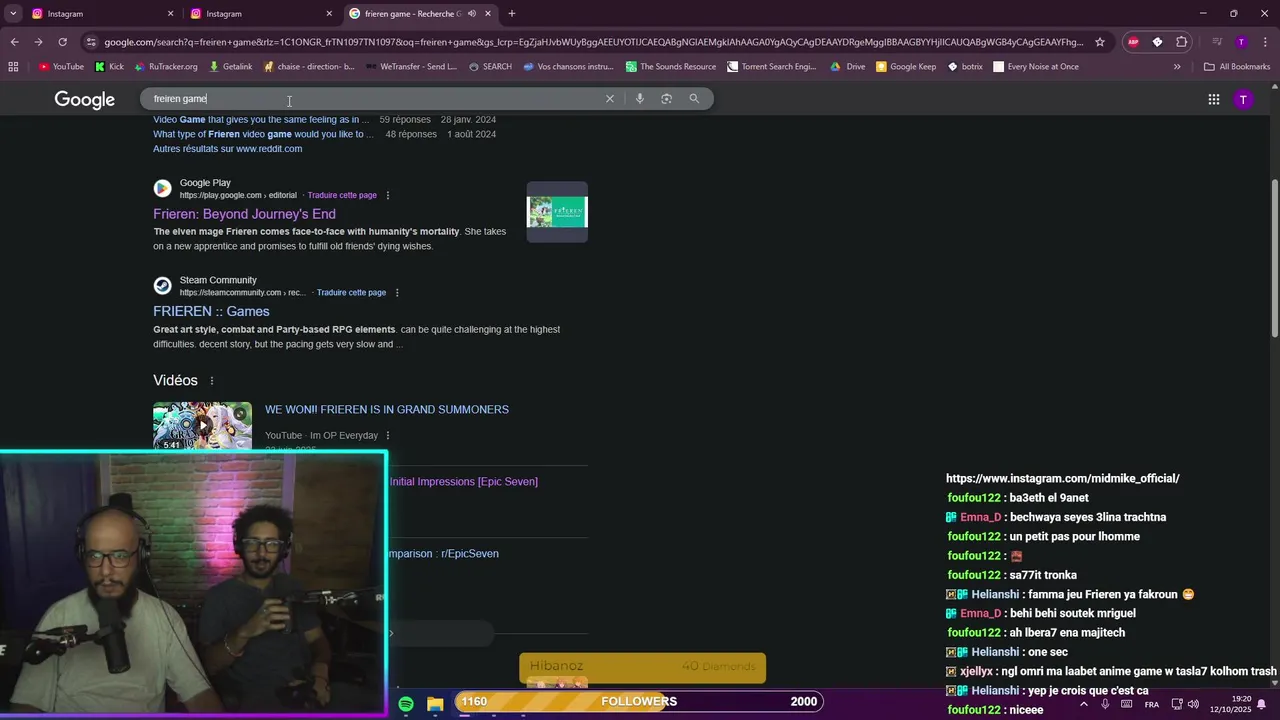
Task: Open YouTube bookmark
Action: tap(61, 67)
